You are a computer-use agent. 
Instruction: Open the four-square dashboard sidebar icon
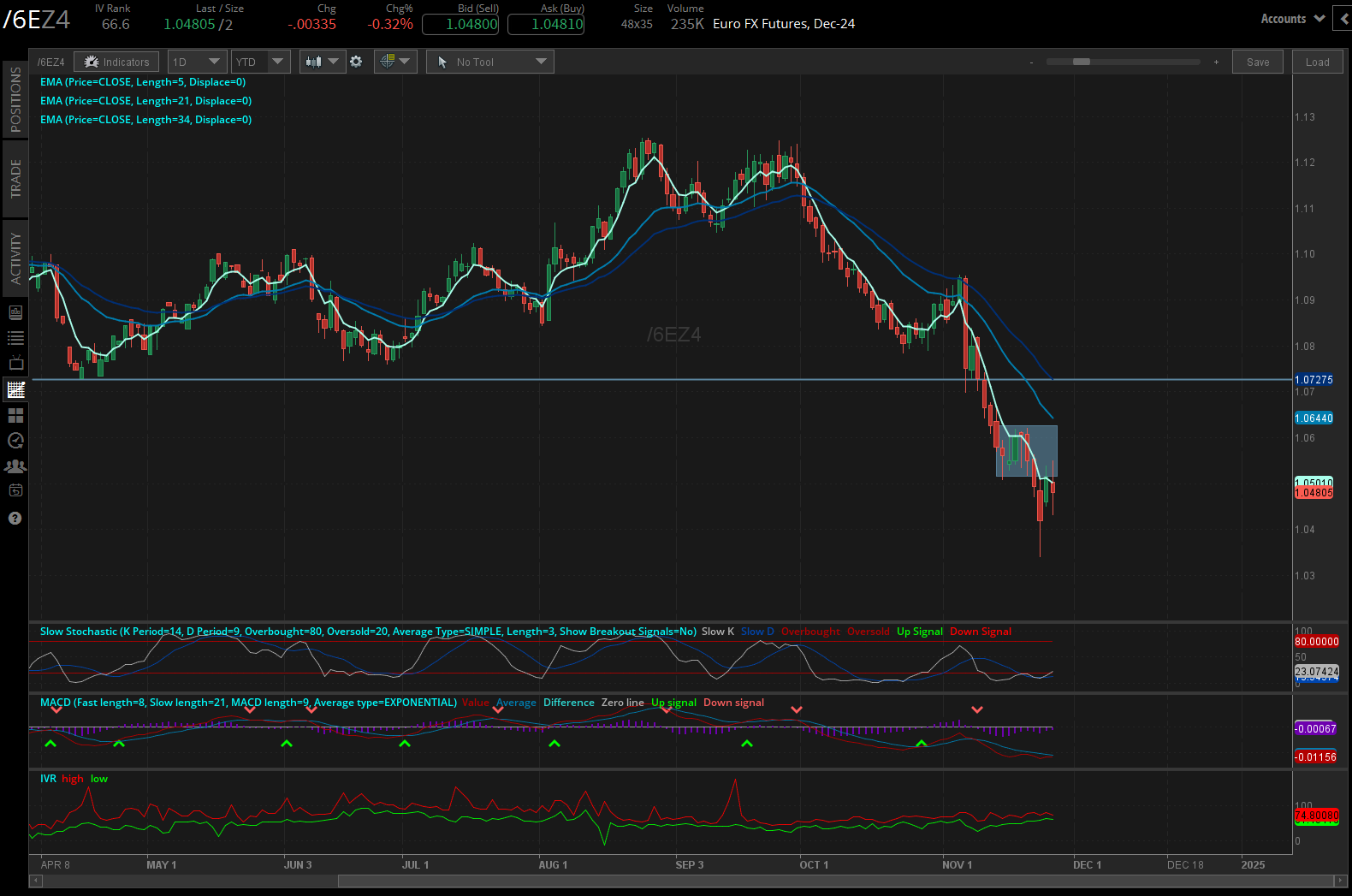(x=15, y=416)
